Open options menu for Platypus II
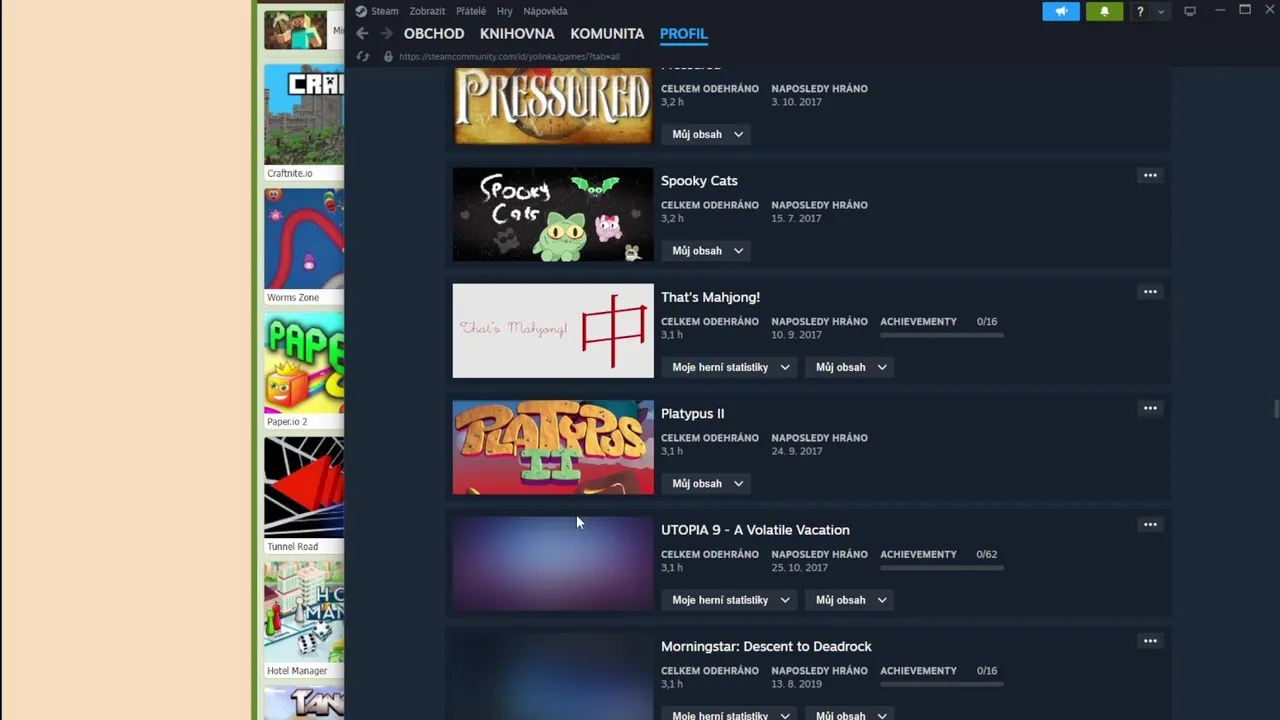 point(1150,408)
